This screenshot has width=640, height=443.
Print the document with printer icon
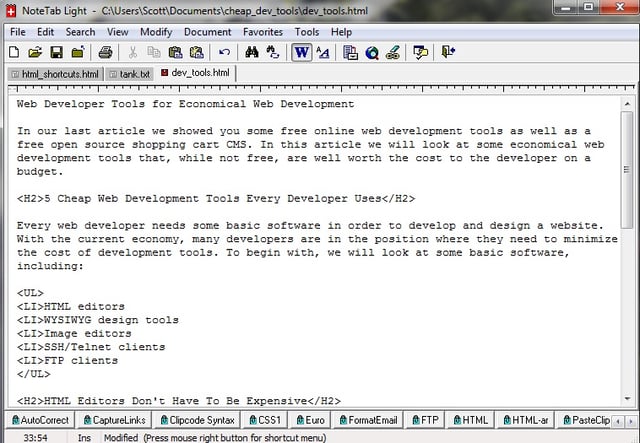pyautogui.click(x=105, y=52)
